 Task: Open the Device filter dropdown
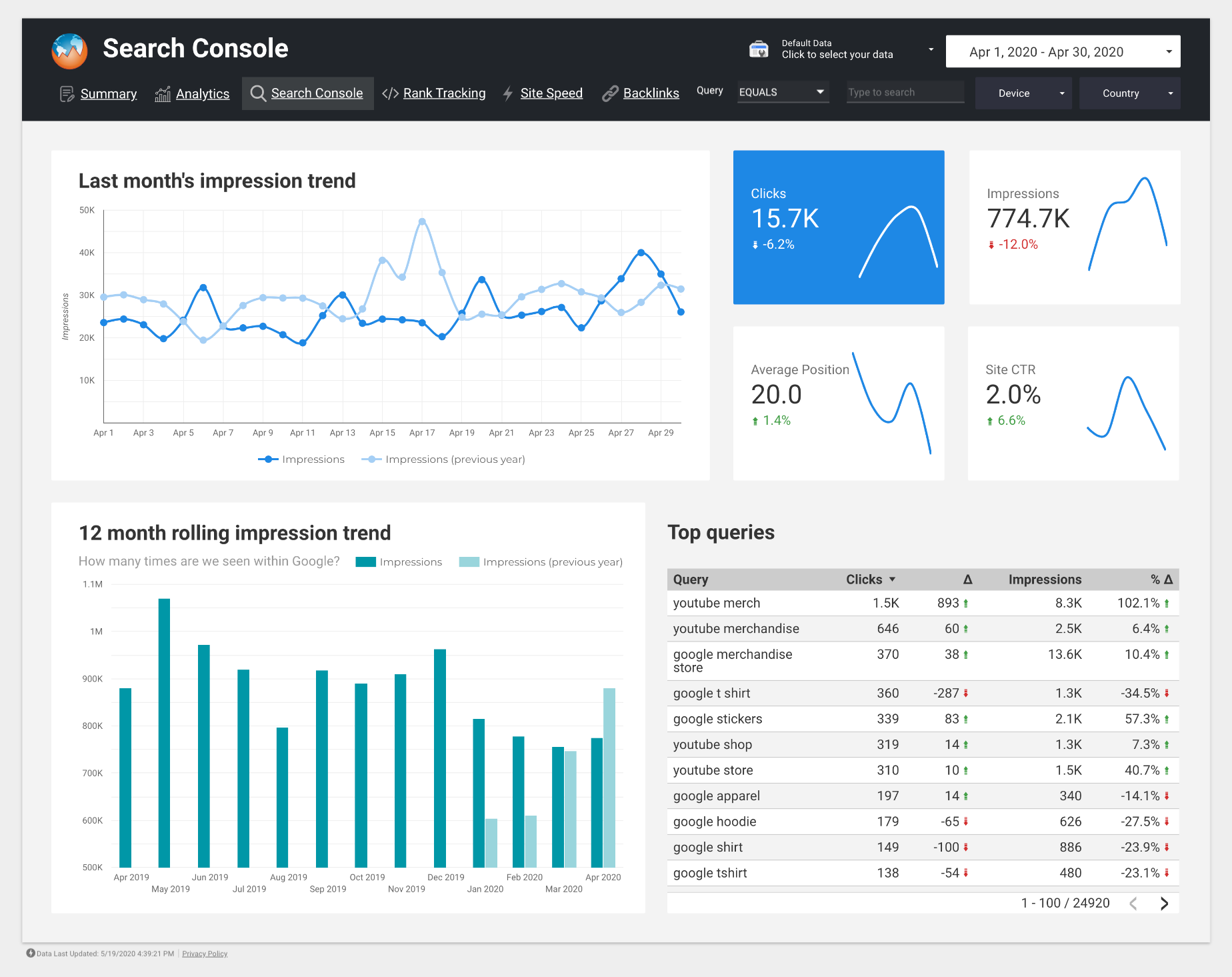tap(1023, 93)
